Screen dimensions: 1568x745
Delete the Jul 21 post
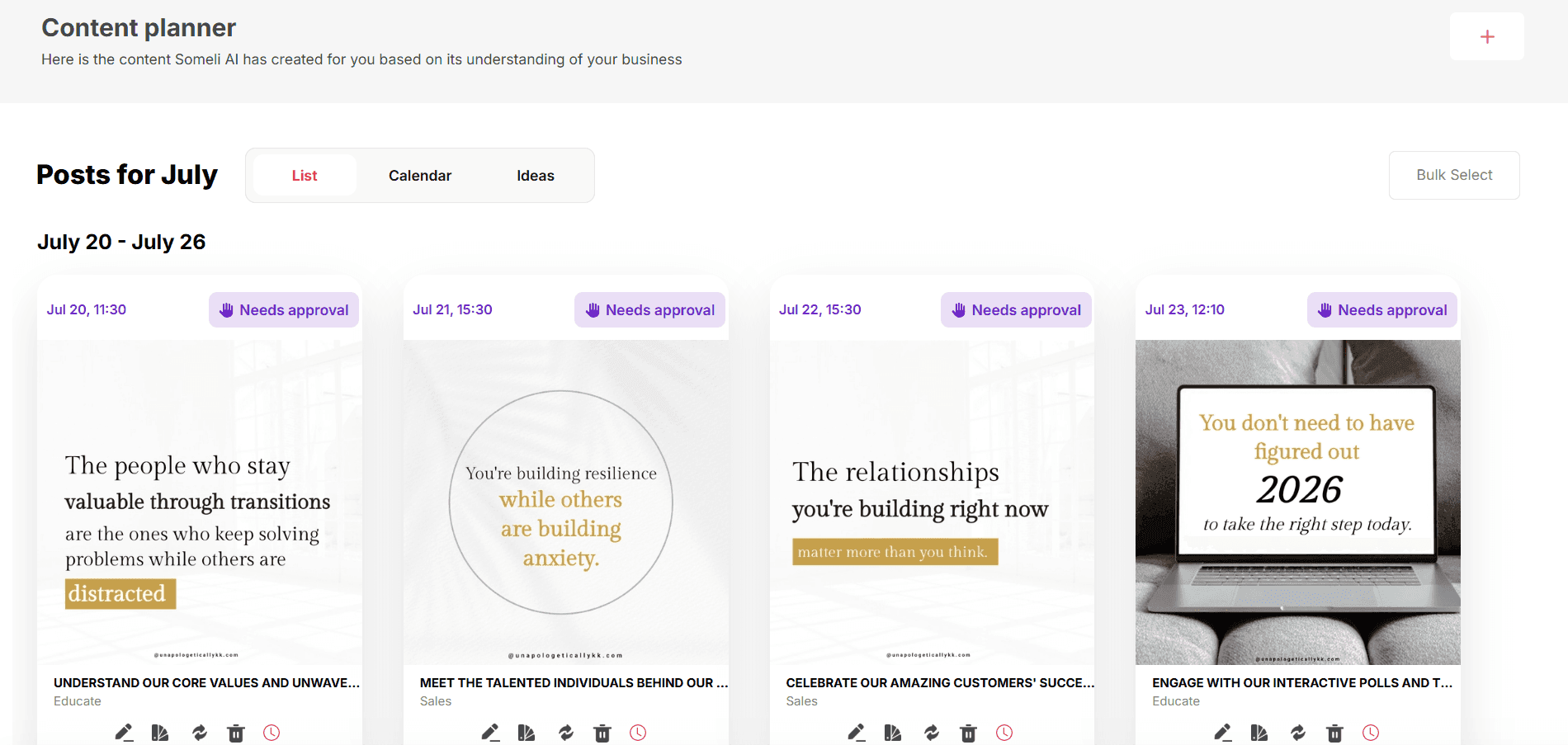pyautogui.click(x=602, y=733)
